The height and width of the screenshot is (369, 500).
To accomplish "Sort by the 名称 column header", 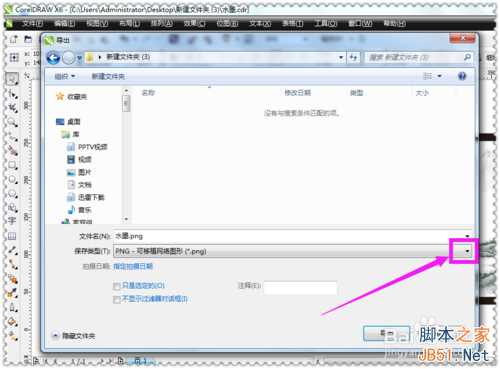I will (x=148, y=93).
